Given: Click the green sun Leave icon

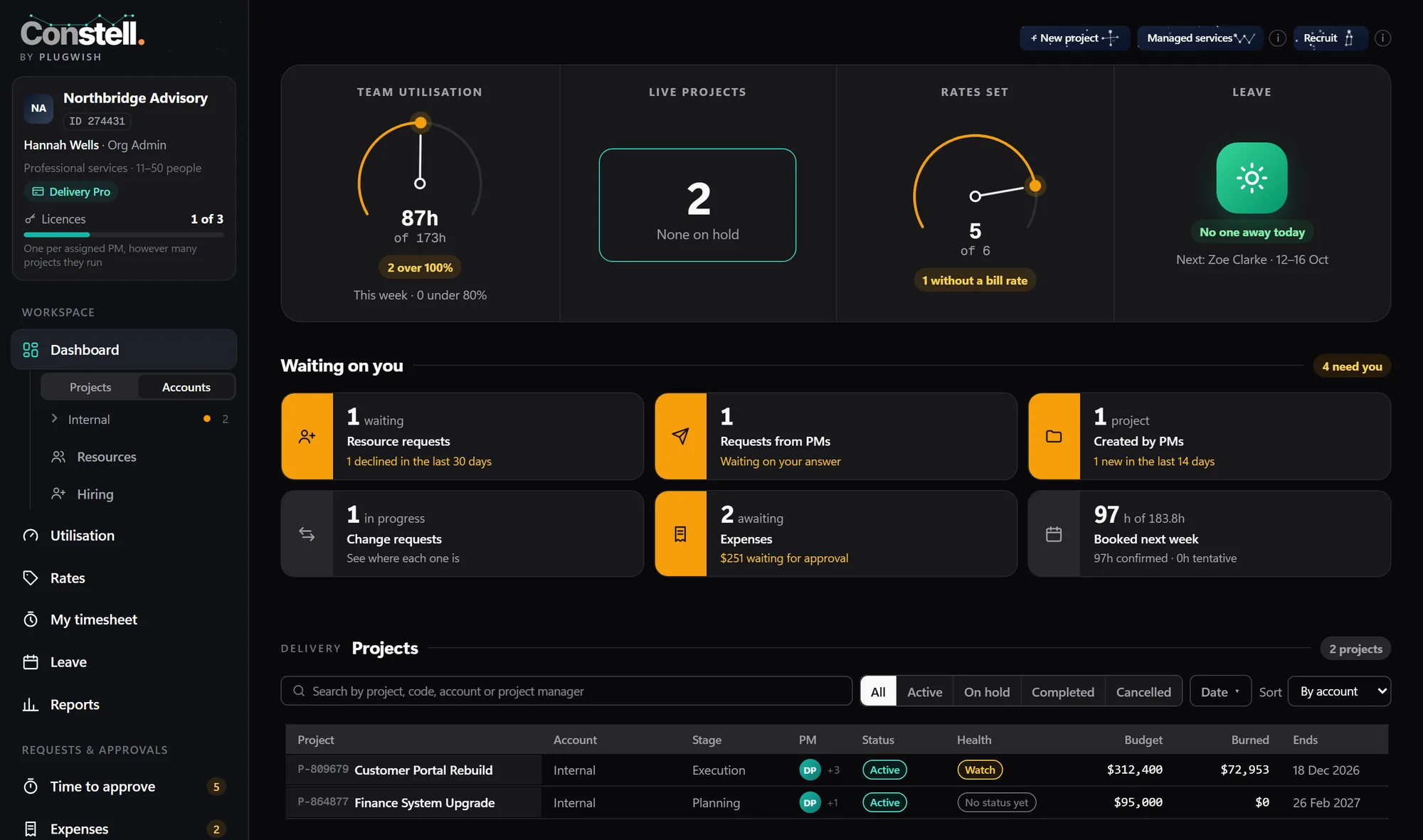Looking at the screenshot, I should (1252, 178).
